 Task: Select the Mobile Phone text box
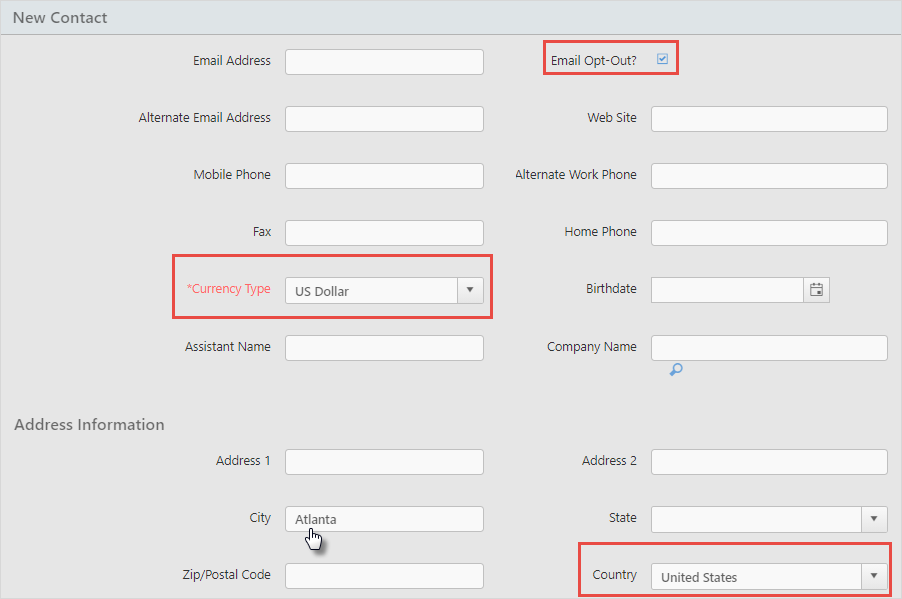(384, 175)
